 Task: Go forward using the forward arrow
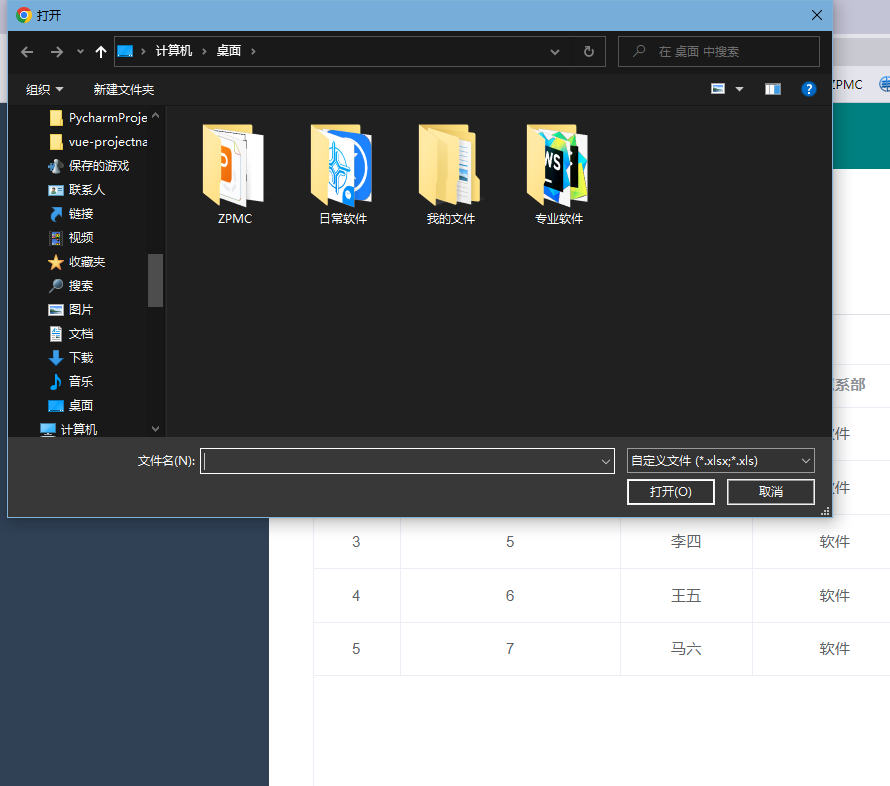point(57,52)
